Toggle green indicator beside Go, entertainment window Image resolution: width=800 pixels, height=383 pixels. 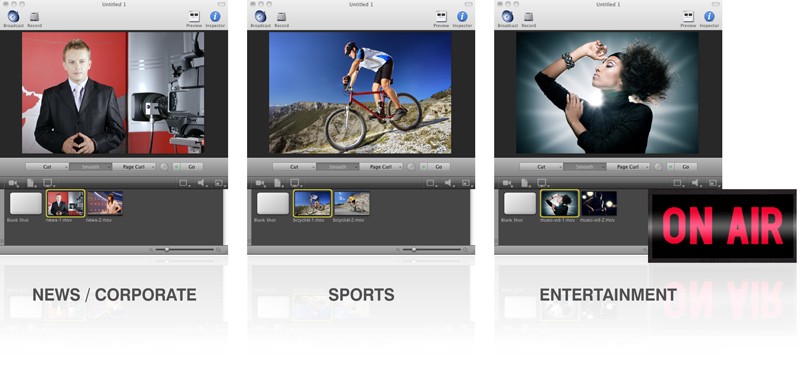tap(670, 167)
